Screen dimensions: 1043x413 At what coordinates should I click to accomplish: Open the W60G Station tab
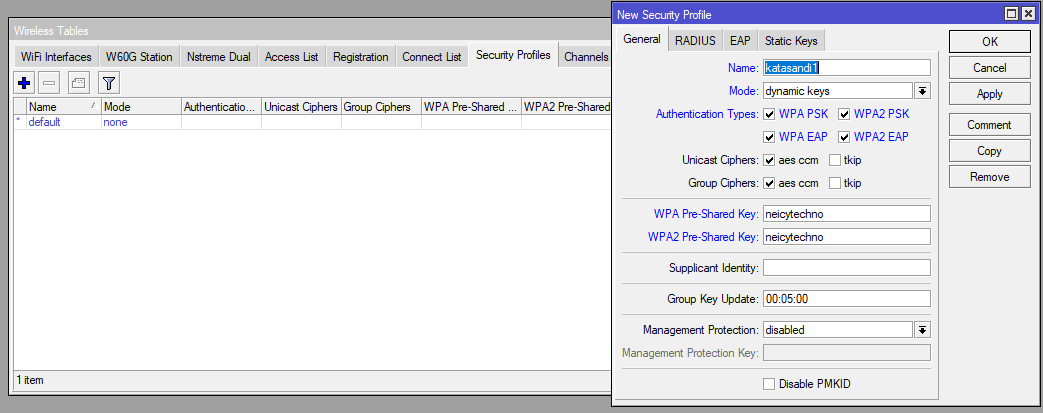tap(139, 57)
